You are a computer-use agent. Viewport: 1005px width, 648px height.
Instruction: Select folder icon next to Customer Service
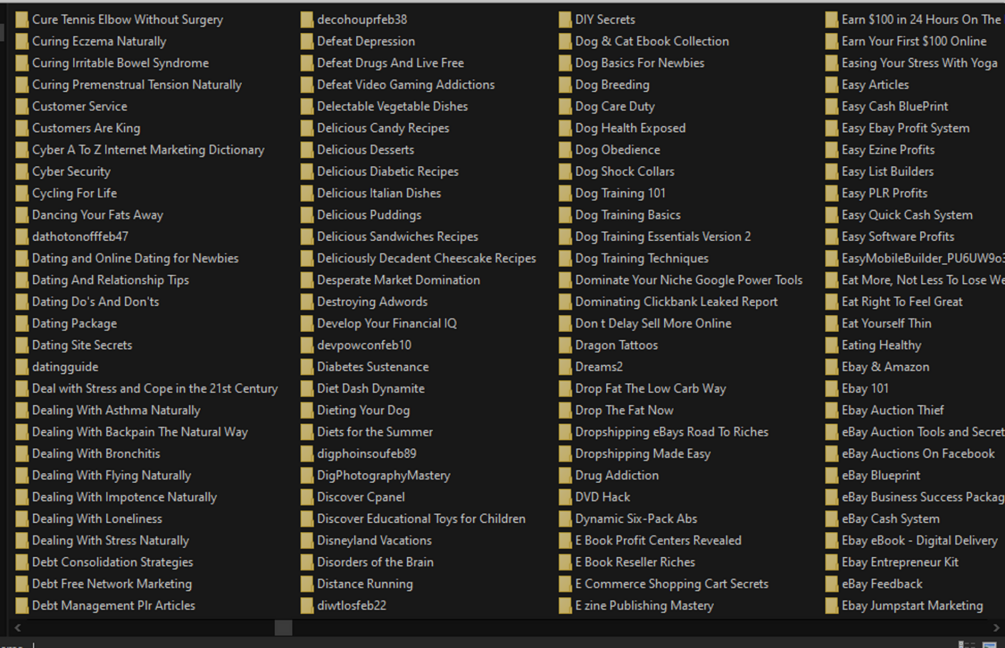pos(22,107)
